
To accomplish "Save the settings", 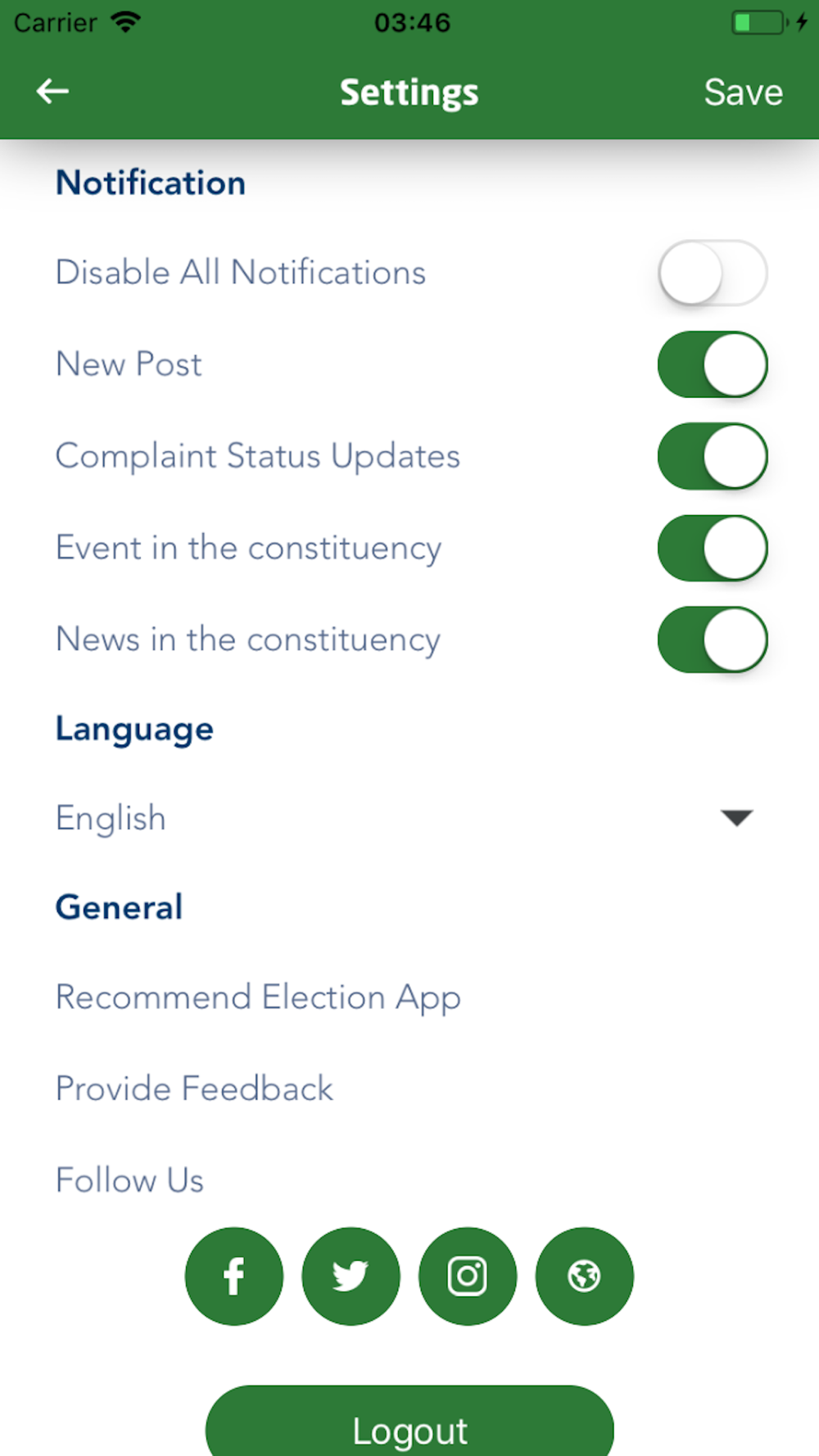I will (743, 93).
